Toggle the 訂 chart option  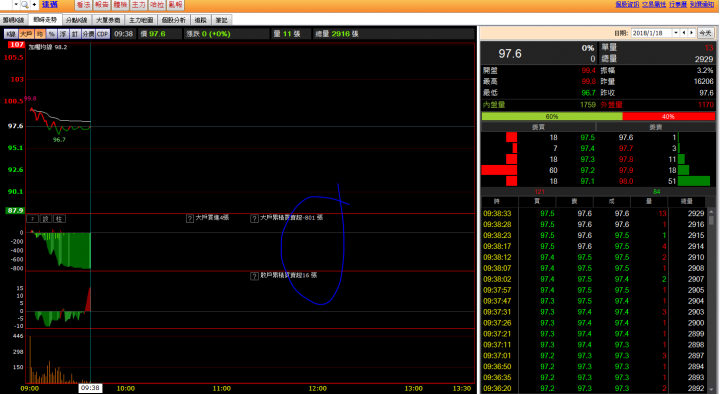[x=74, y=34]
